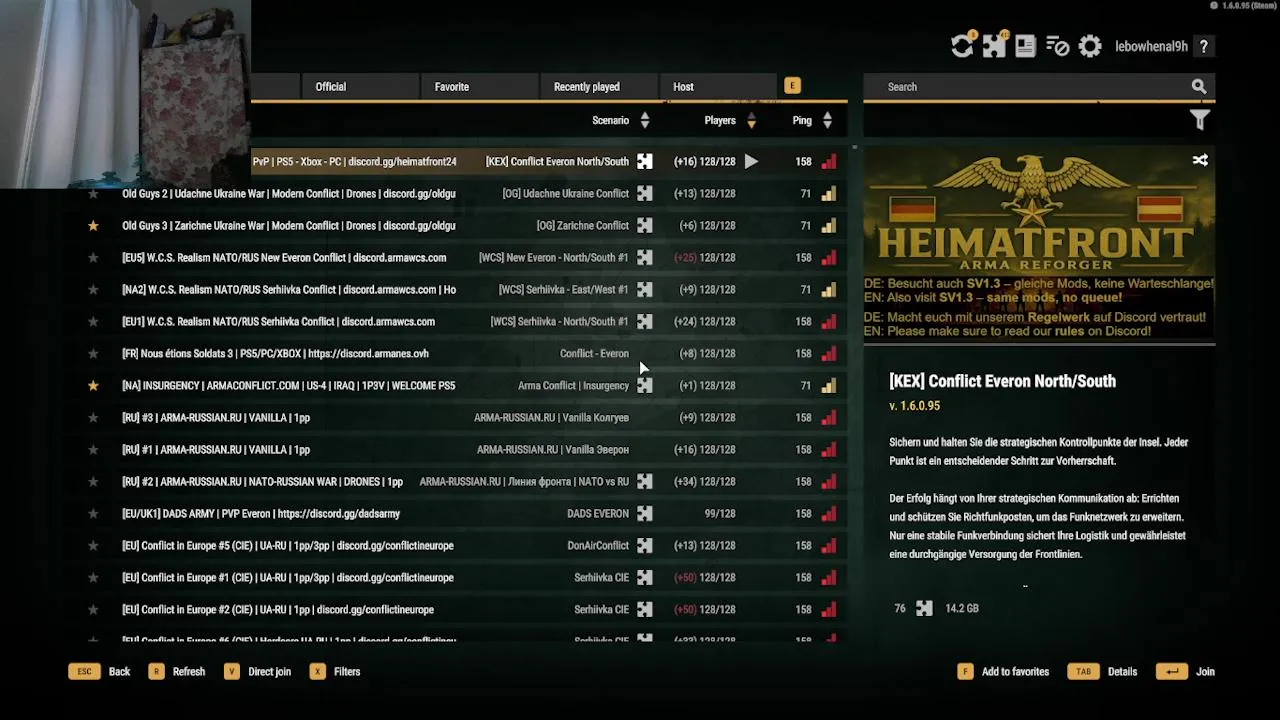Open the funnel filter icon

click(1200, 120)
